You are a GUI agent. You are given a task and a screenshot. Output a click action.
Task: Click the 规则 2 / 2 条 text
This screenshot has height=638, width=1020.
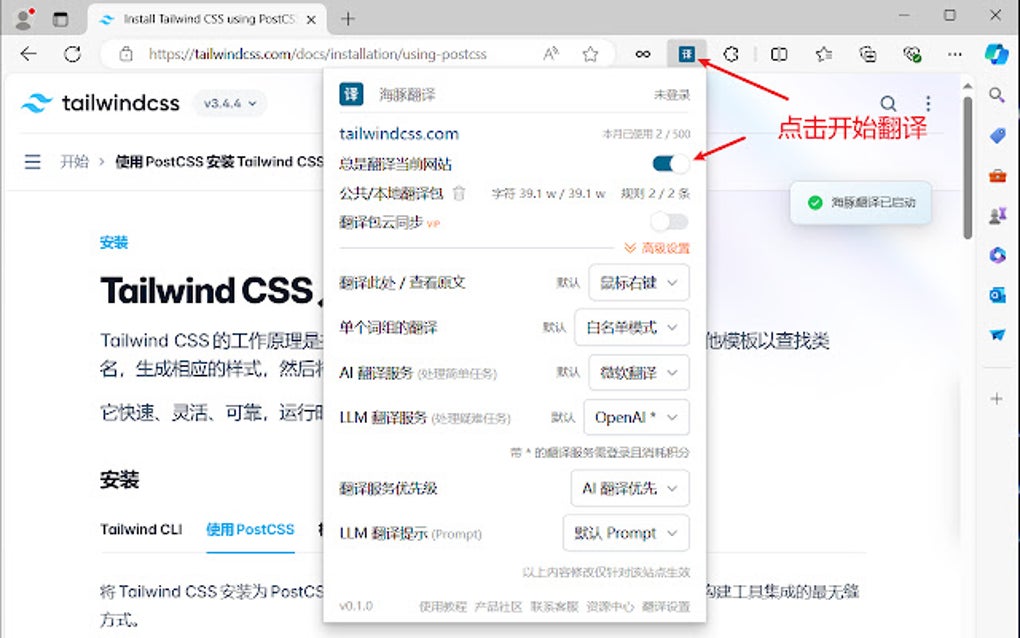tap(655, 193)
